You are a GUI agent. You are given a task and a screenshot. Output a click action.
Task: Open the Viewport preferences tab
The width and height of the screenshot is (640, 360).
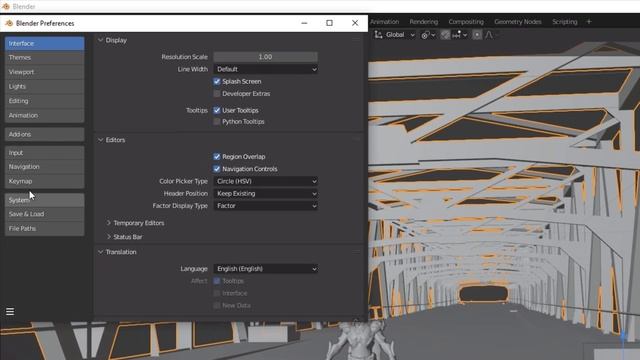tap(44, 72)
